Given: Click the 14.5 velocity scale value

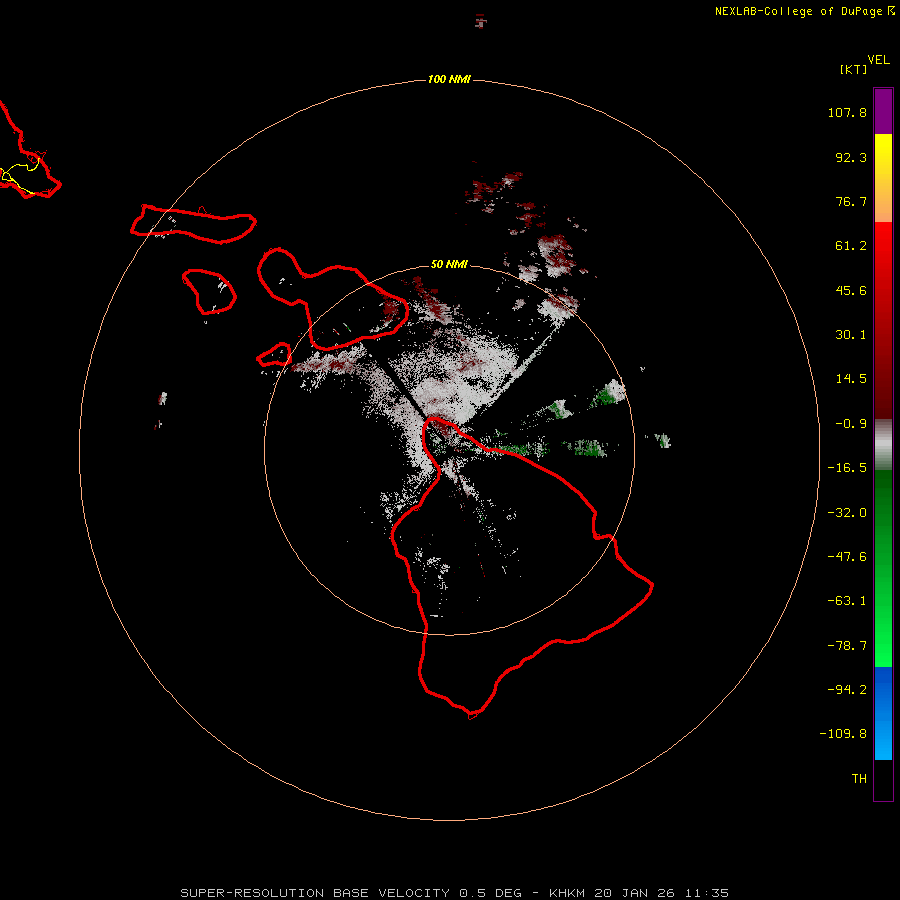Looking at the screenshot, I should 851,379.
